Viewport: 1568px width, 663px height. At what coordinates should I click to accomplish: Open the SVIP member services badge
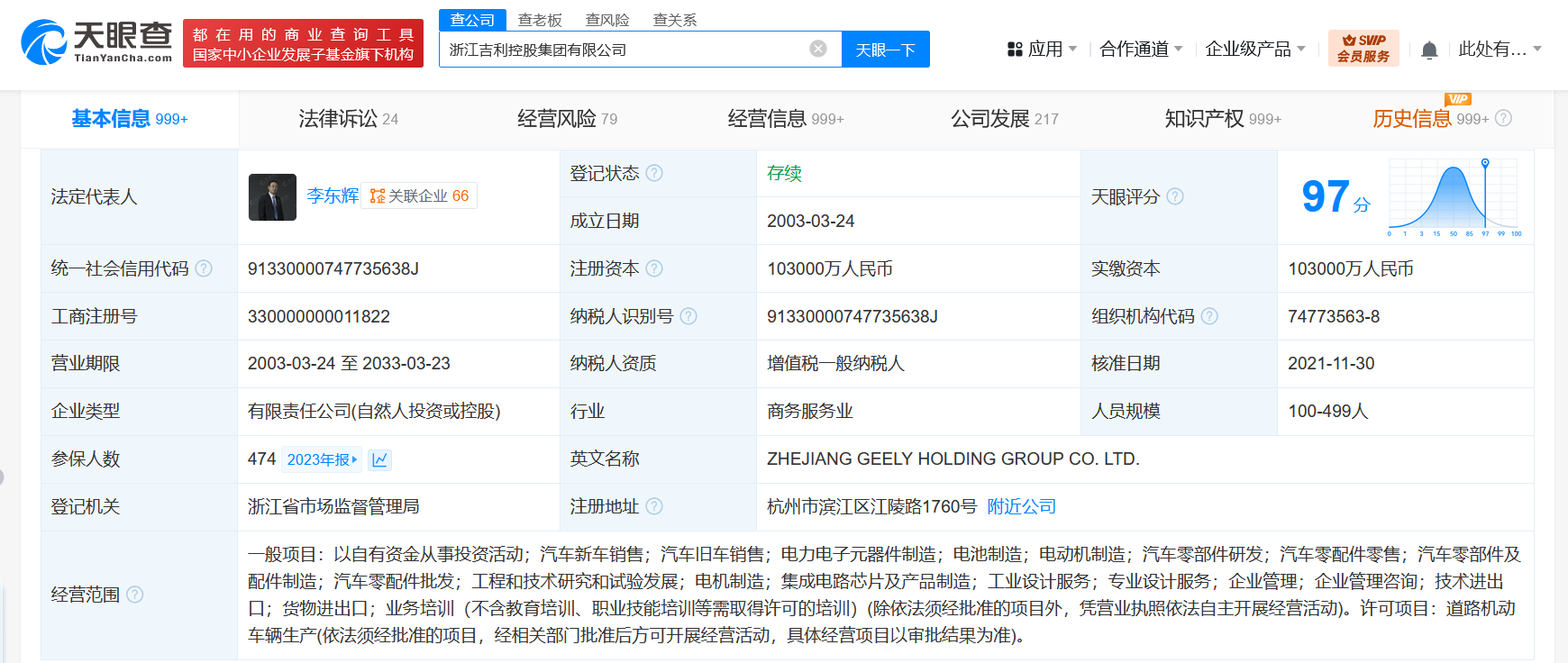point(1363,49)
